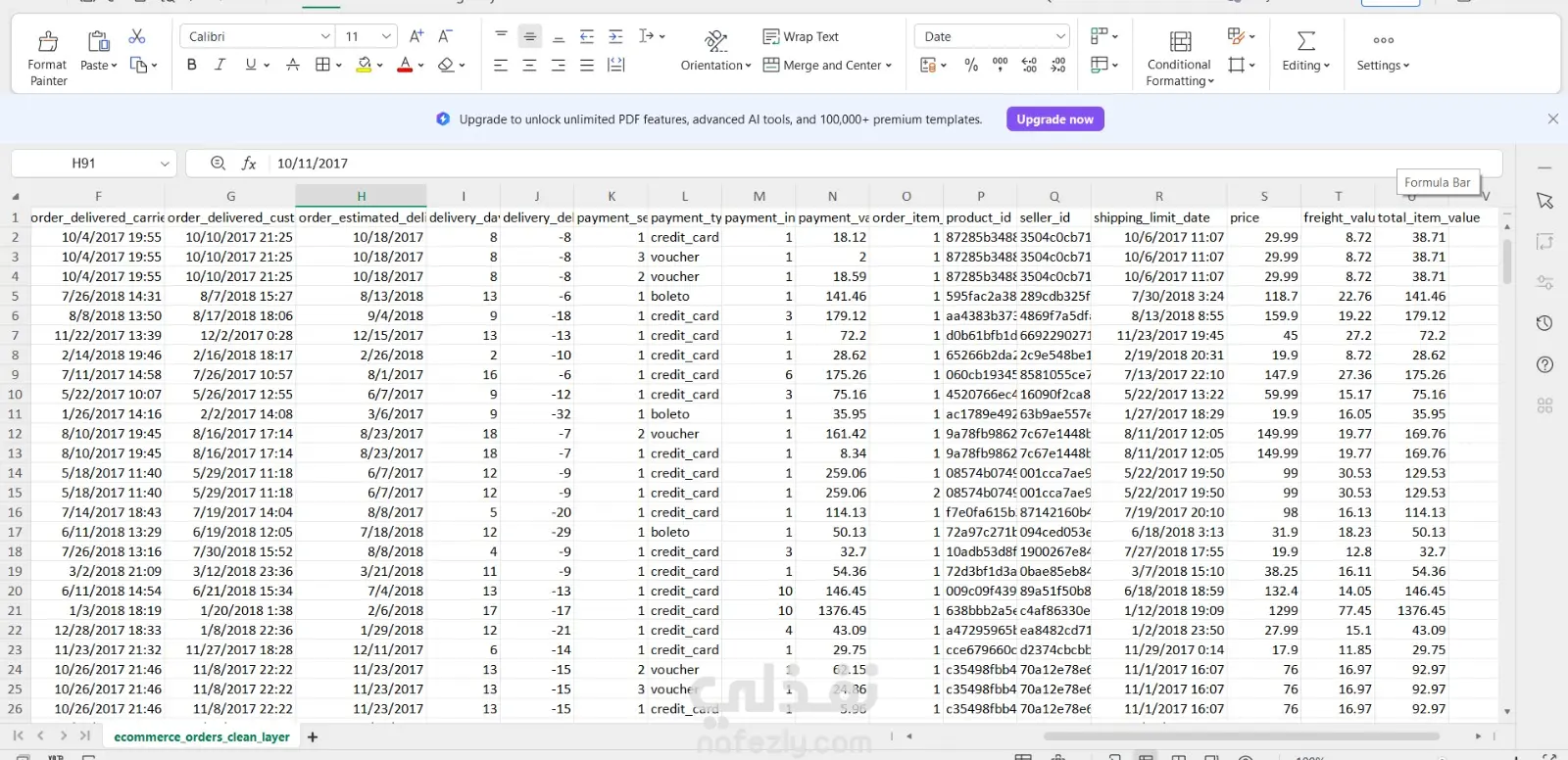Justify text in cell

587,65
